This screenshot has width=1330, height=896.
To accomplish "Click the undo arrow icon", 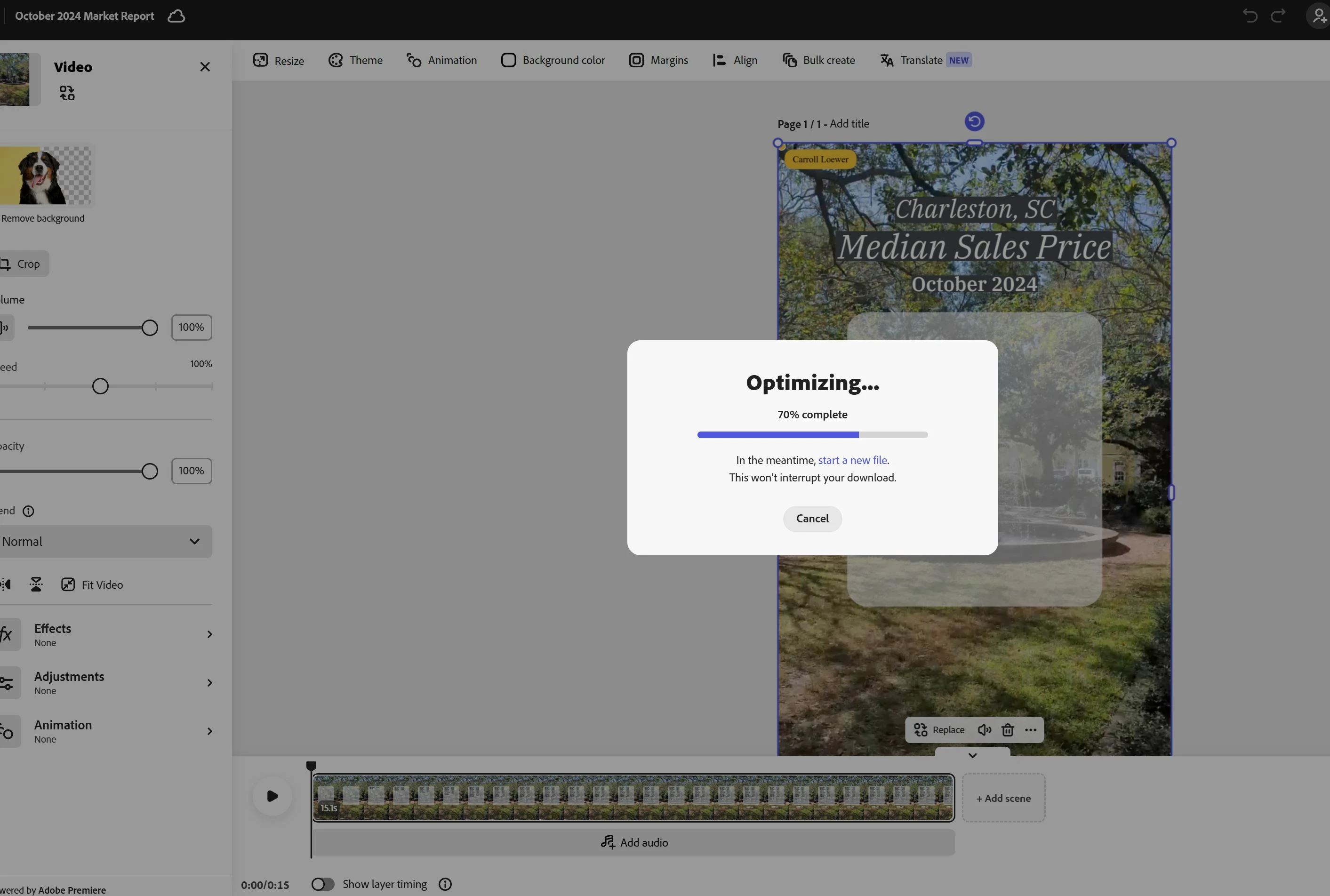I will click(x=1250, y=16).
